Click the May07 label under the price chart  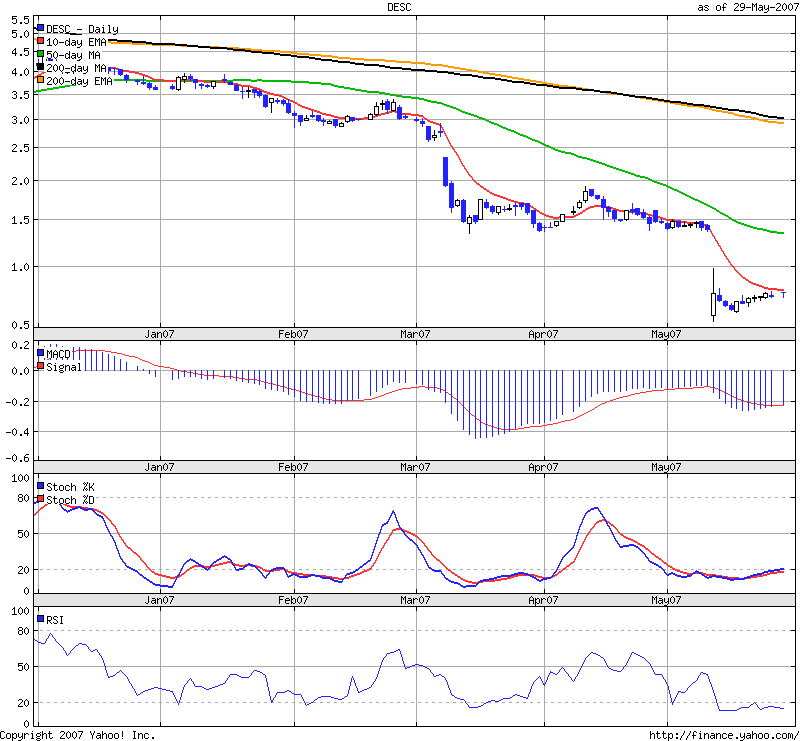point(666,334)
